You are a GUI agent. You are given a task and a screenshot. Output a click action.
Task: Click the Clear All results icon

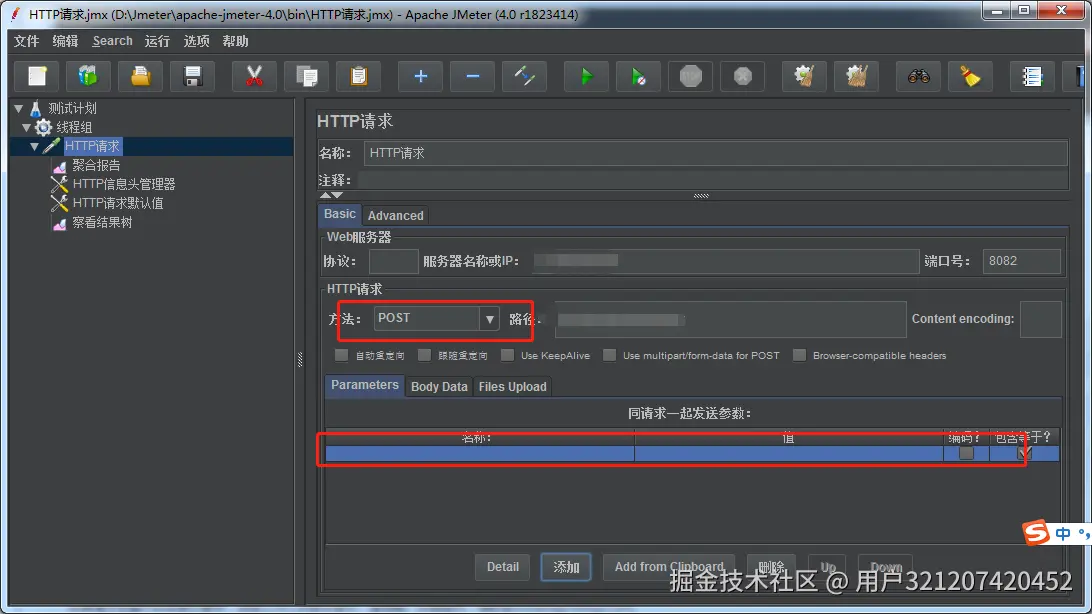pos(857,76)
